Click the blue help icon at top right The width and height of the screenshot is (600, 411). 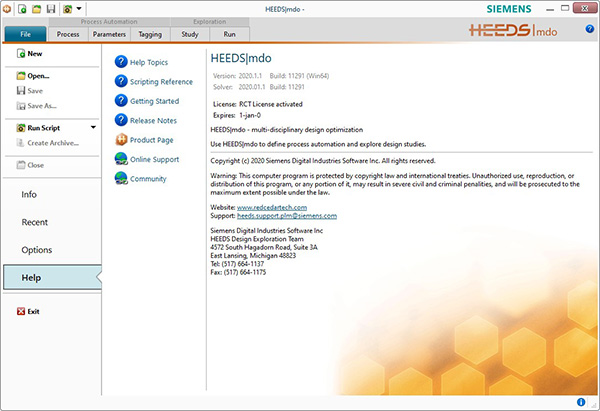point(590,29)
